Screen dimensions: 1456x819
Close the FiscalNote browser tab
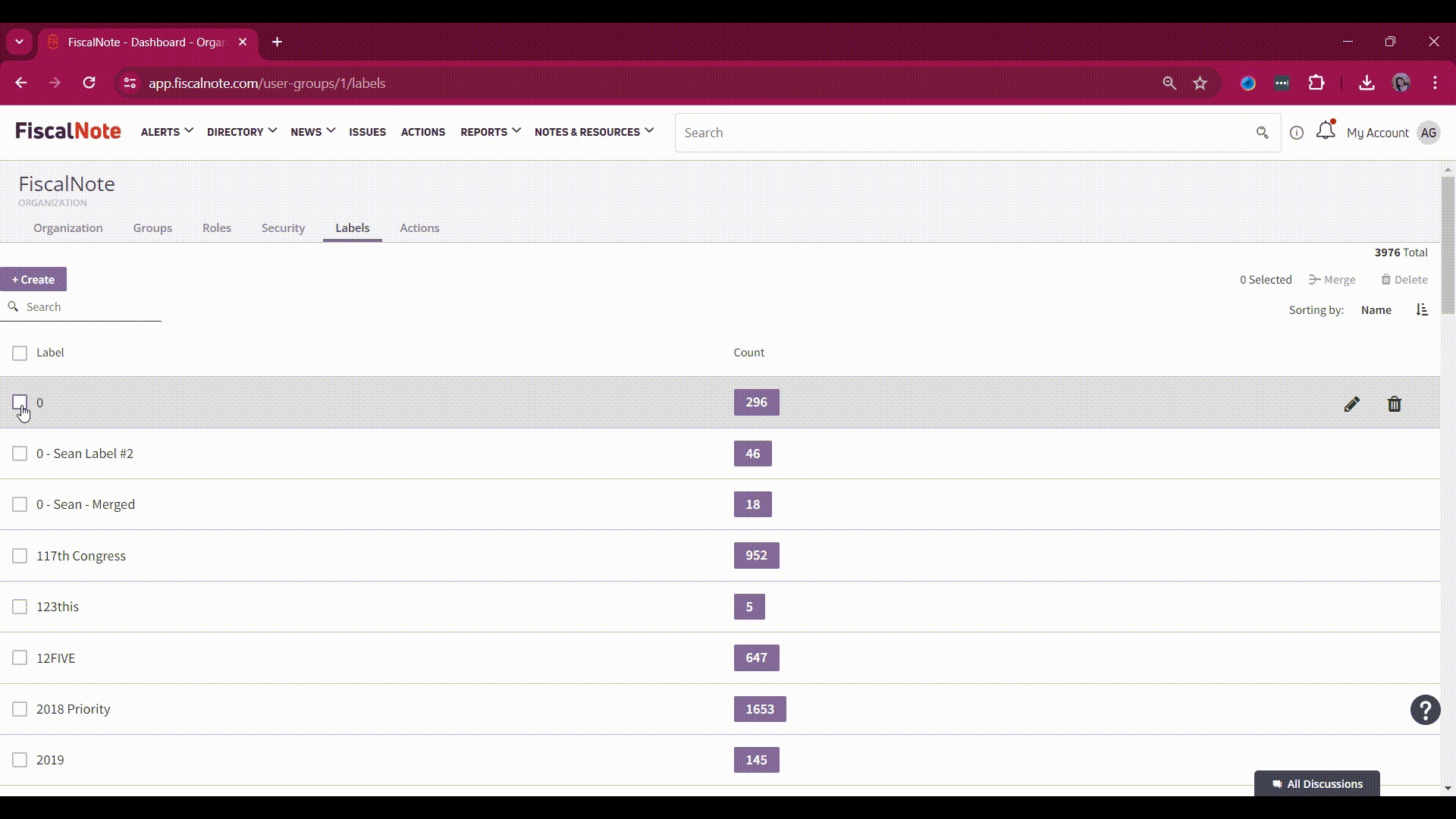pos(243,42)
